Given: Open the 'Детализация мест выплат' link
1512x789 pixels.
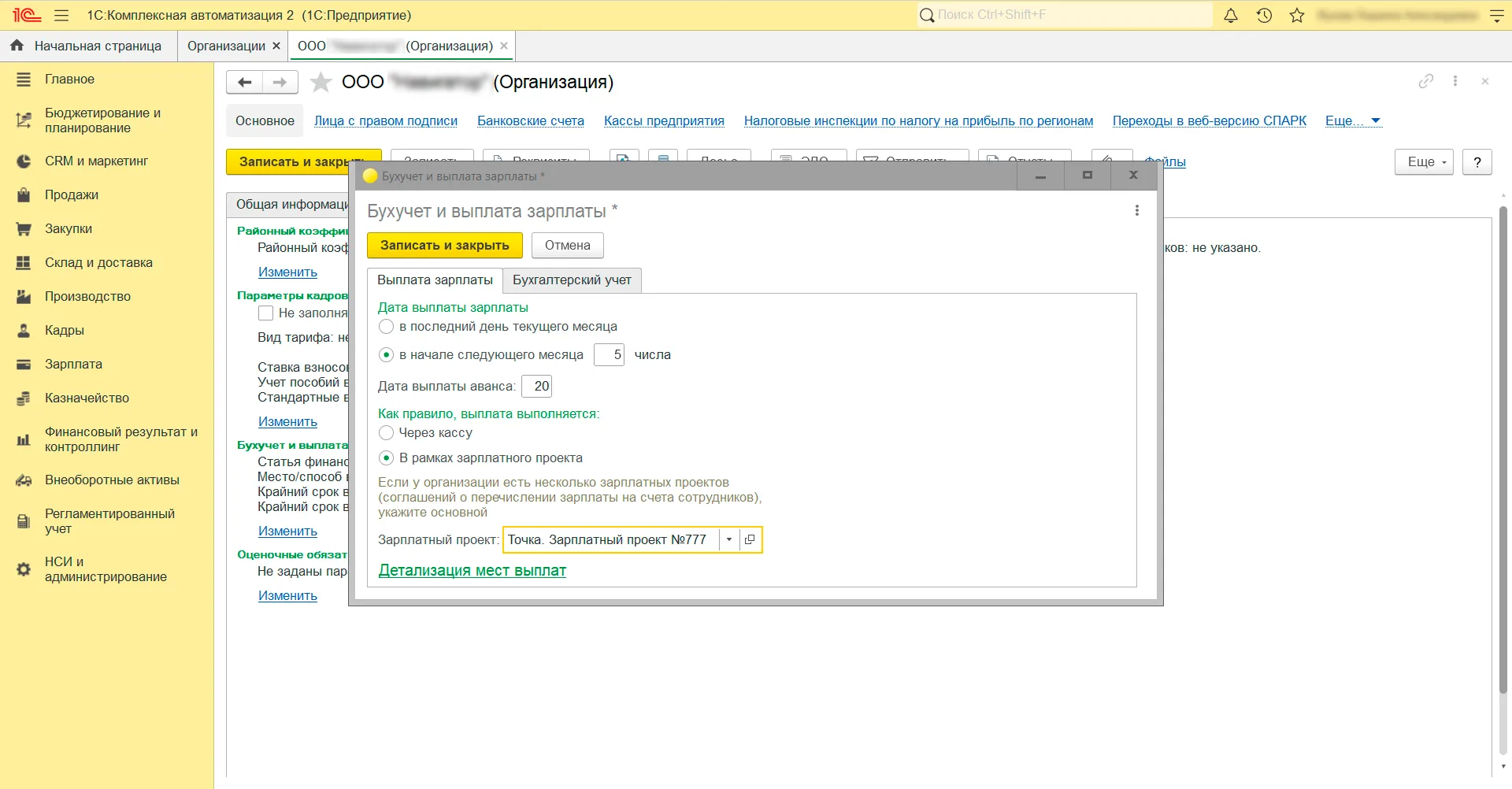Looking at the screenshot, I should [472, 571].
